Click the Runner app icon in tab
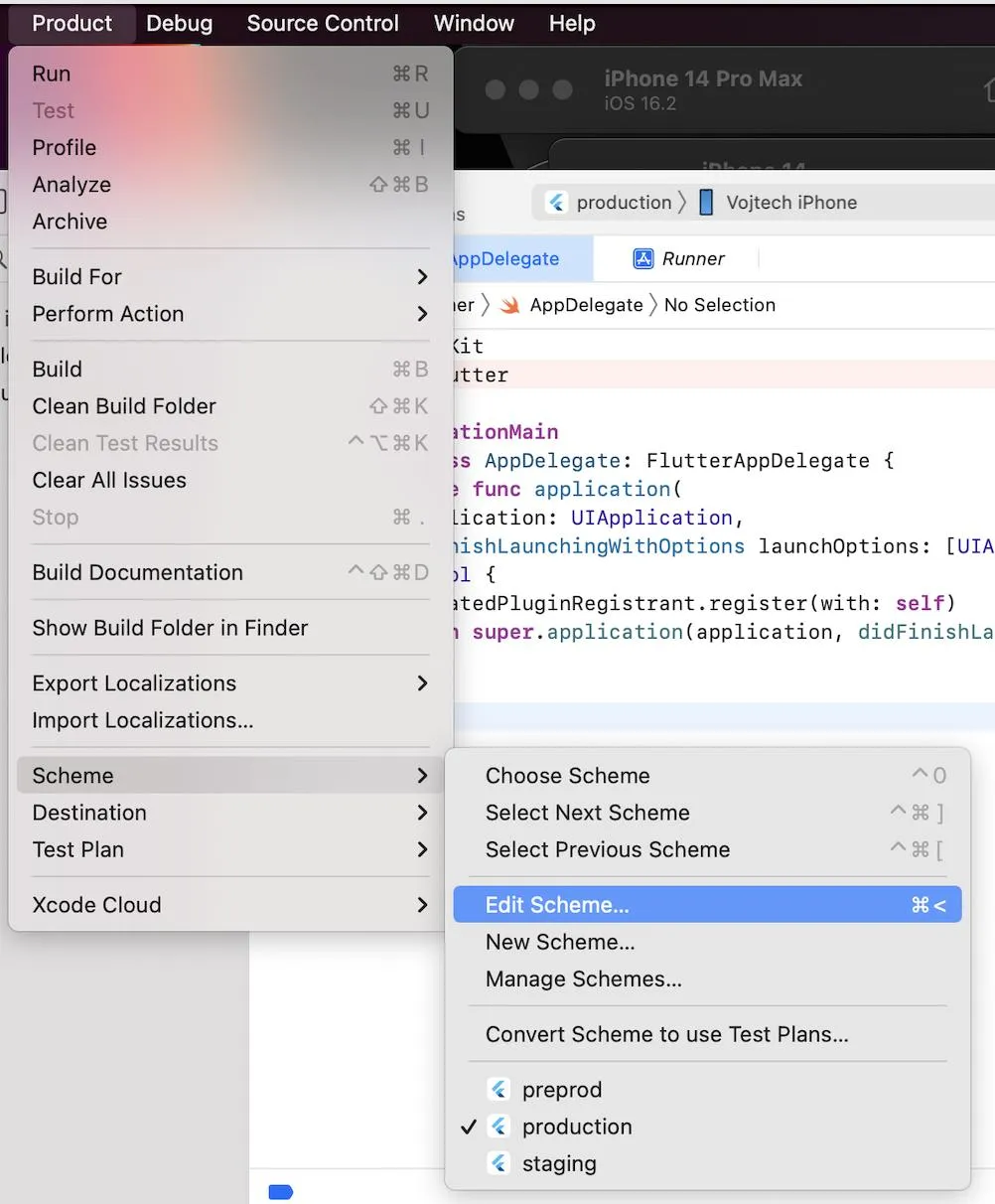The height and width of the screenshot is (1204, 995). click(x=643, y=259)
